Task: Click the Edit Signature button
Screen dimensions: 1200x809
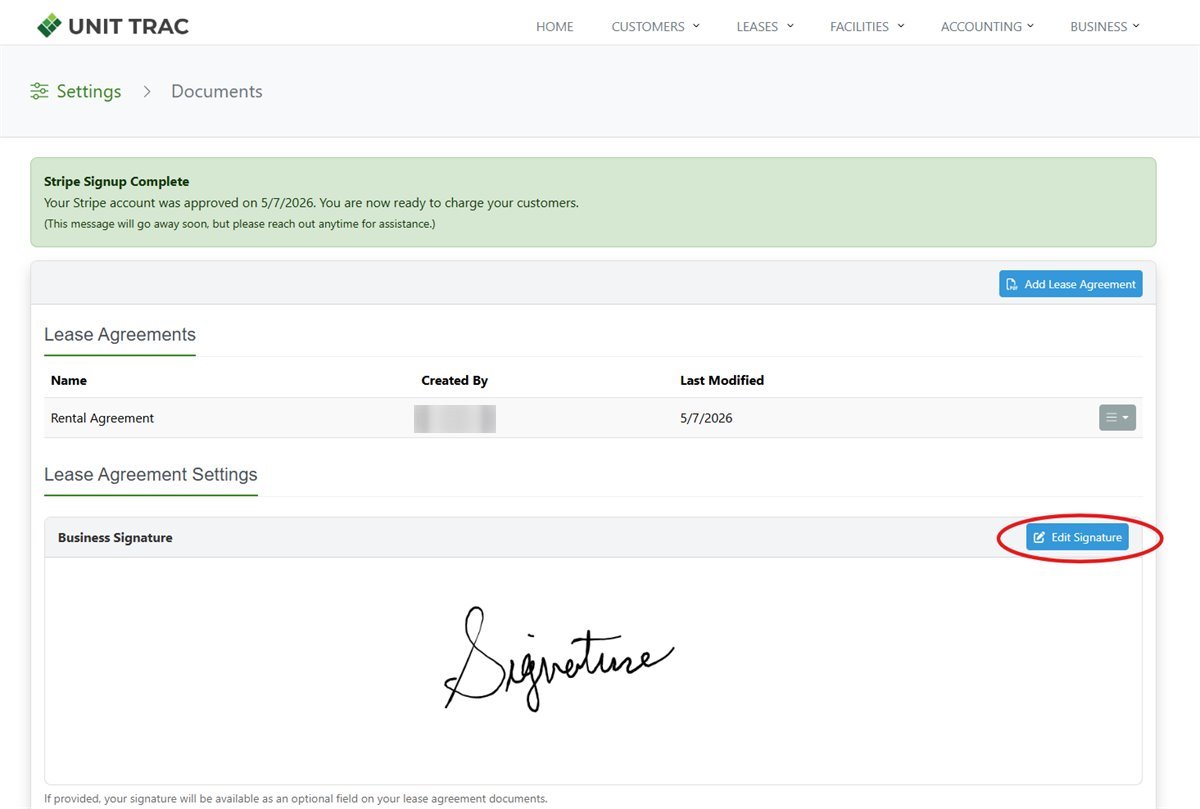Action: [x=1077, y=537]
